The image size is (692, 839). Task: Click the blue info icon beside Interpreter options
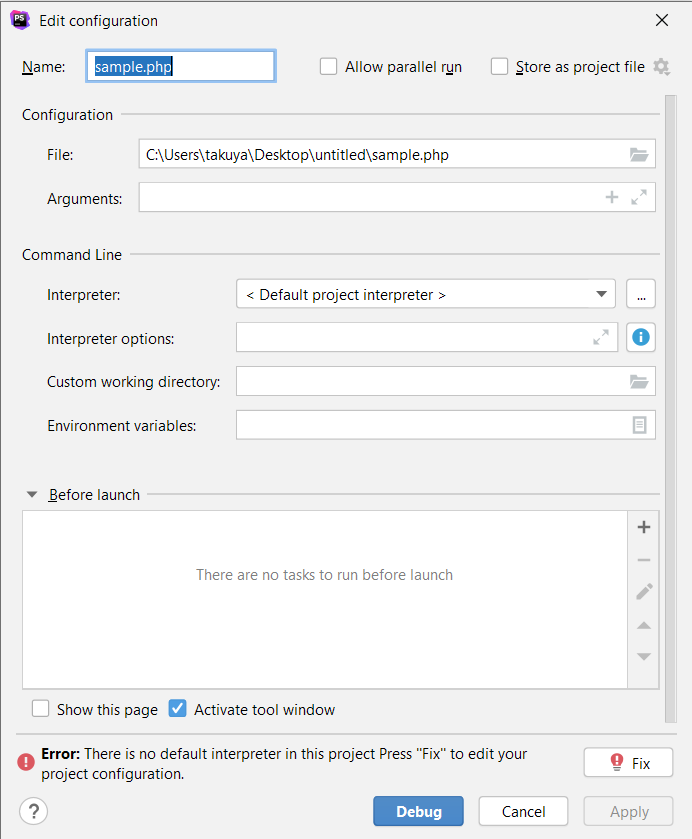pyautogui.click(x=641, y=338)
